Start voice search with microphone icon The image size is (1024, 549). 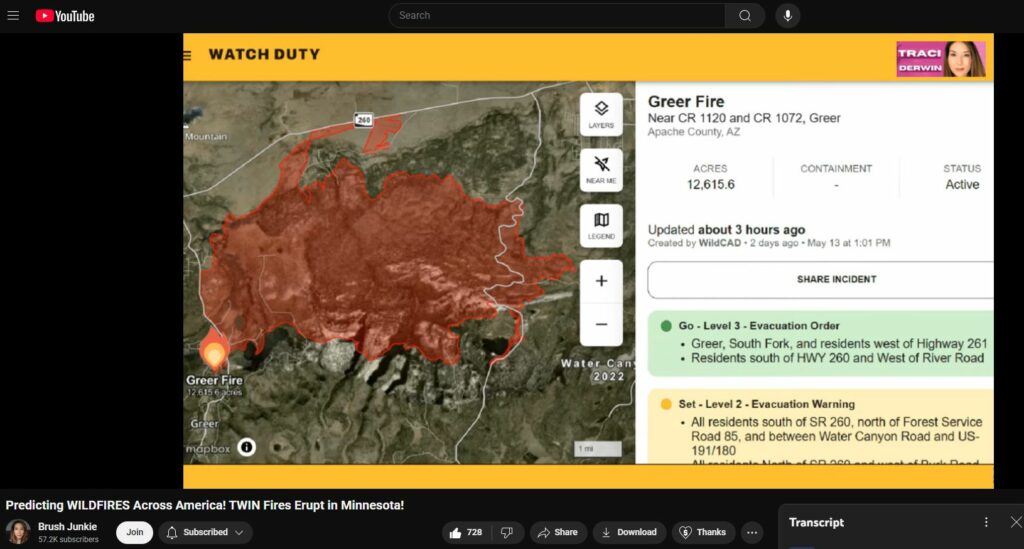(x=788, y=16)
